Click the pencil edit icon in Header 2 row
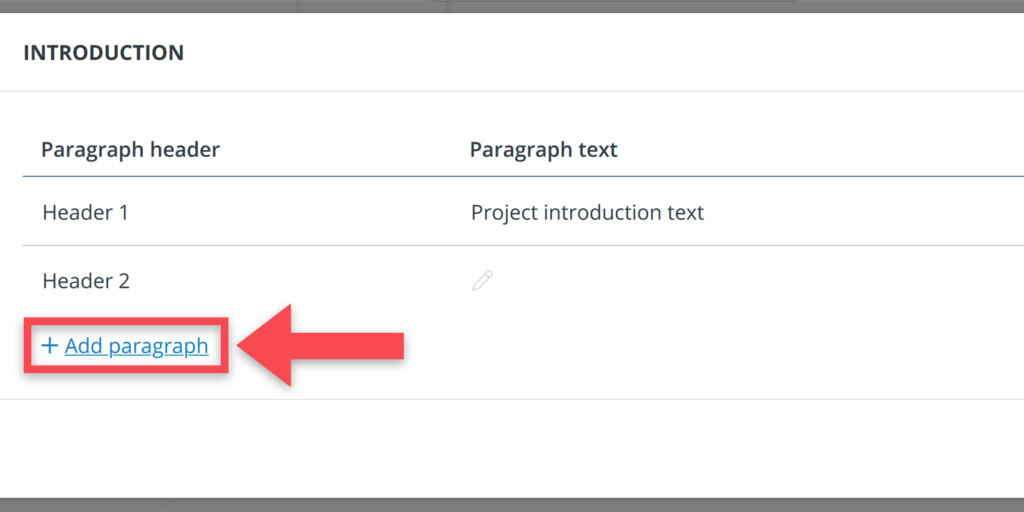This screenshot has width=1024, height=512. (x=483, y=281)
